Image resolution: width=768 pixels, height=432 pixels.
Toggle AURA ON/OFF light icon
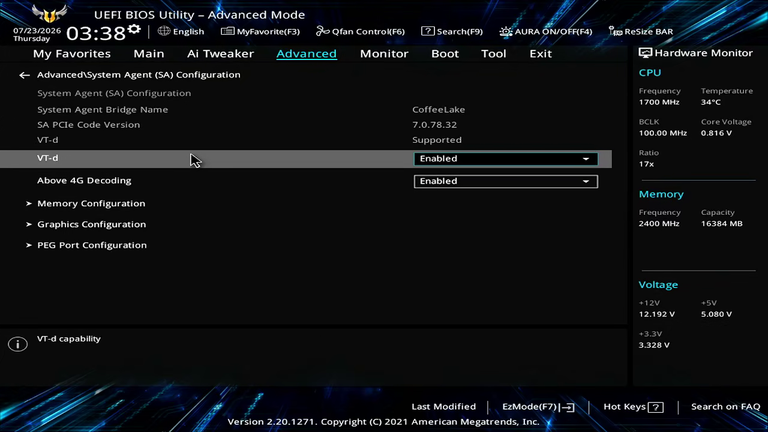pos(505,31)
